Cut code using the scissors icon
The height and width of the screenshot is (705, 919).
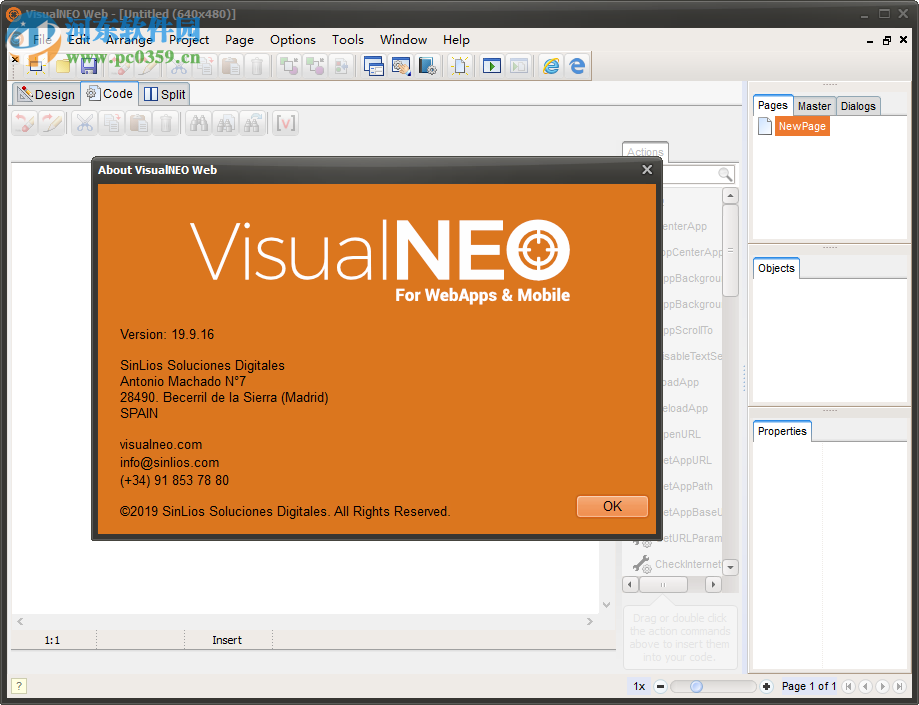tap(84, 122)
